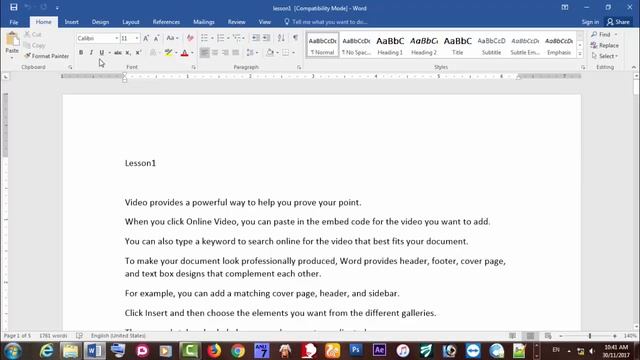Screen dimensions: 640x360
Task: Apply text highlight color
Action: point(168,53)
